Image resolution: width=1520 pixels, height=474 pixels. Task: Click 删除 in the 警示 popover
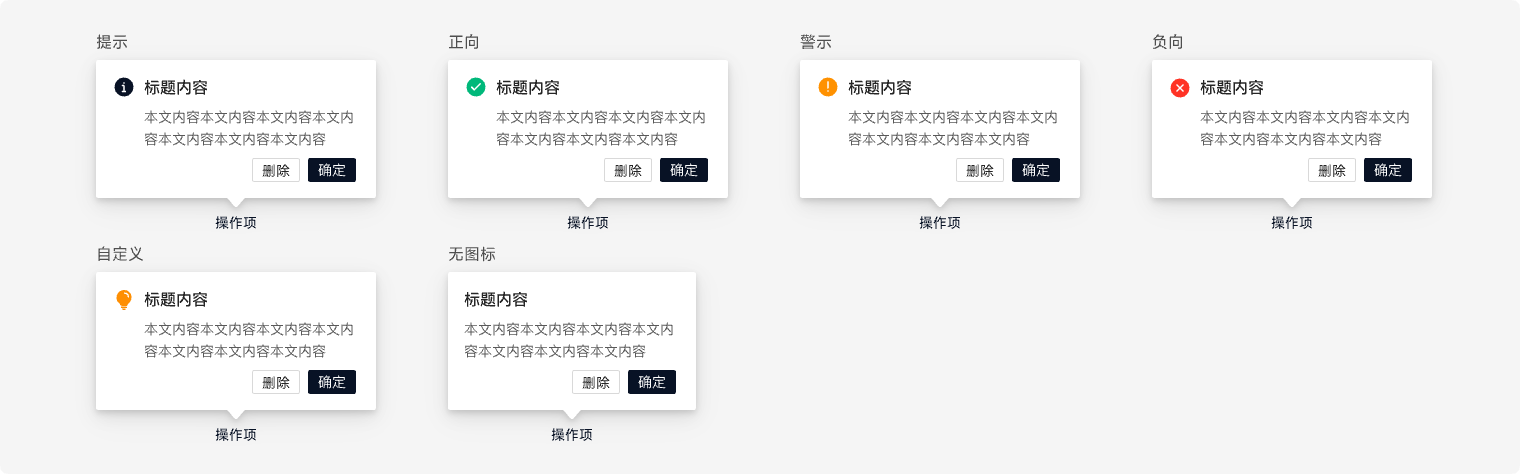click(980, 170)
